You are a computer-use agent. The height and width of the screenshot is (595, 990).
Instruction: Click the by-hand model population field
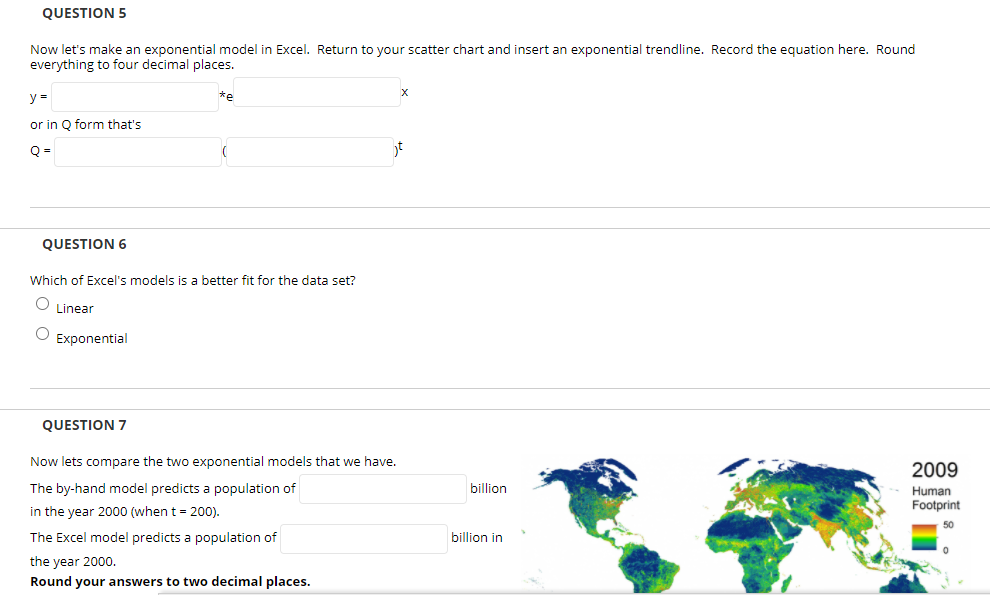pyautogui.click(x=382, y=489)
